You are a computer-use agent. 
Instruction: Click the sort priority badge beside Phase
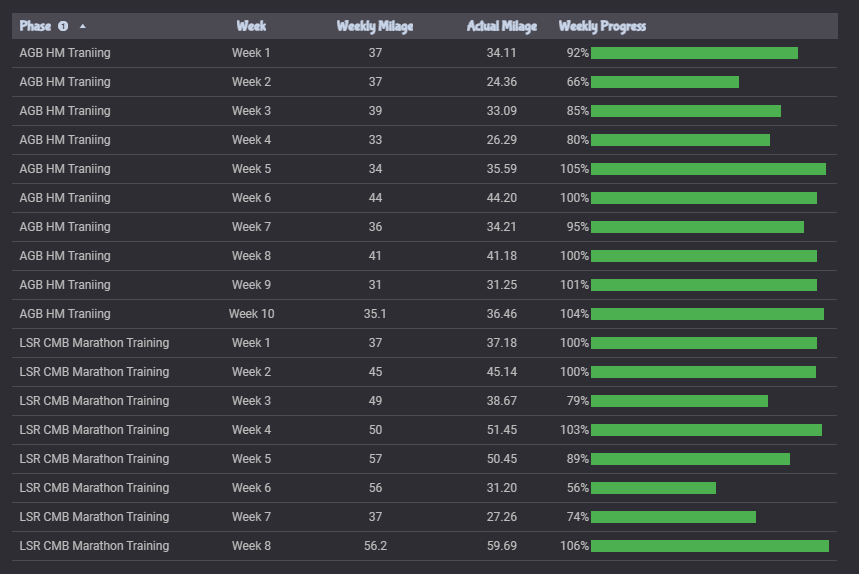click(x=62, y=26)
